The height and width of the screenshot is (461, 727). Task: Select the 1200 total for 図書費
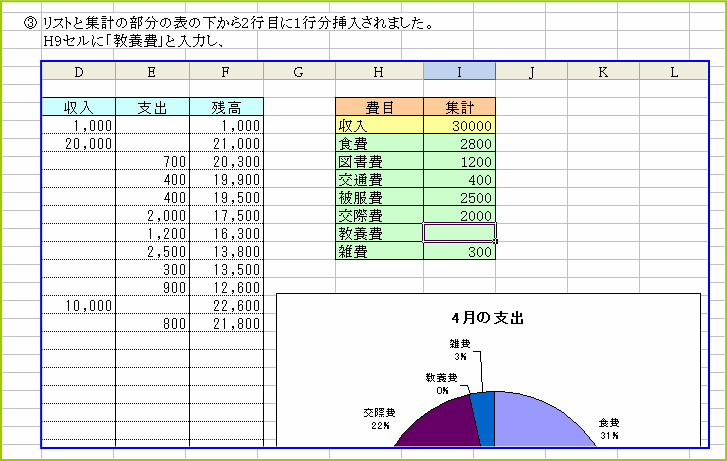coord(459,161)
